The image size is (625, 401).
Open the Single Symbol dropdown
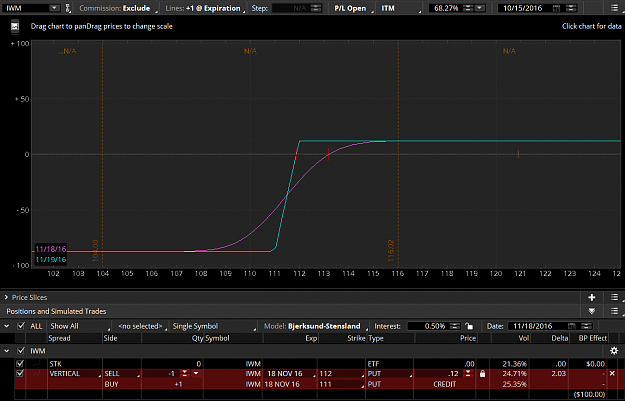(x=214, y=326)
